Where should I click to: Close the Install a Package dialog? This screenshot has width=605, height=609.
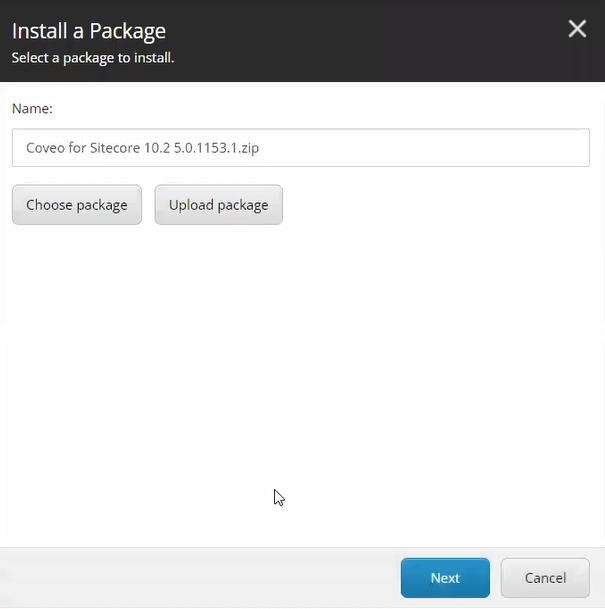[577, 29]
